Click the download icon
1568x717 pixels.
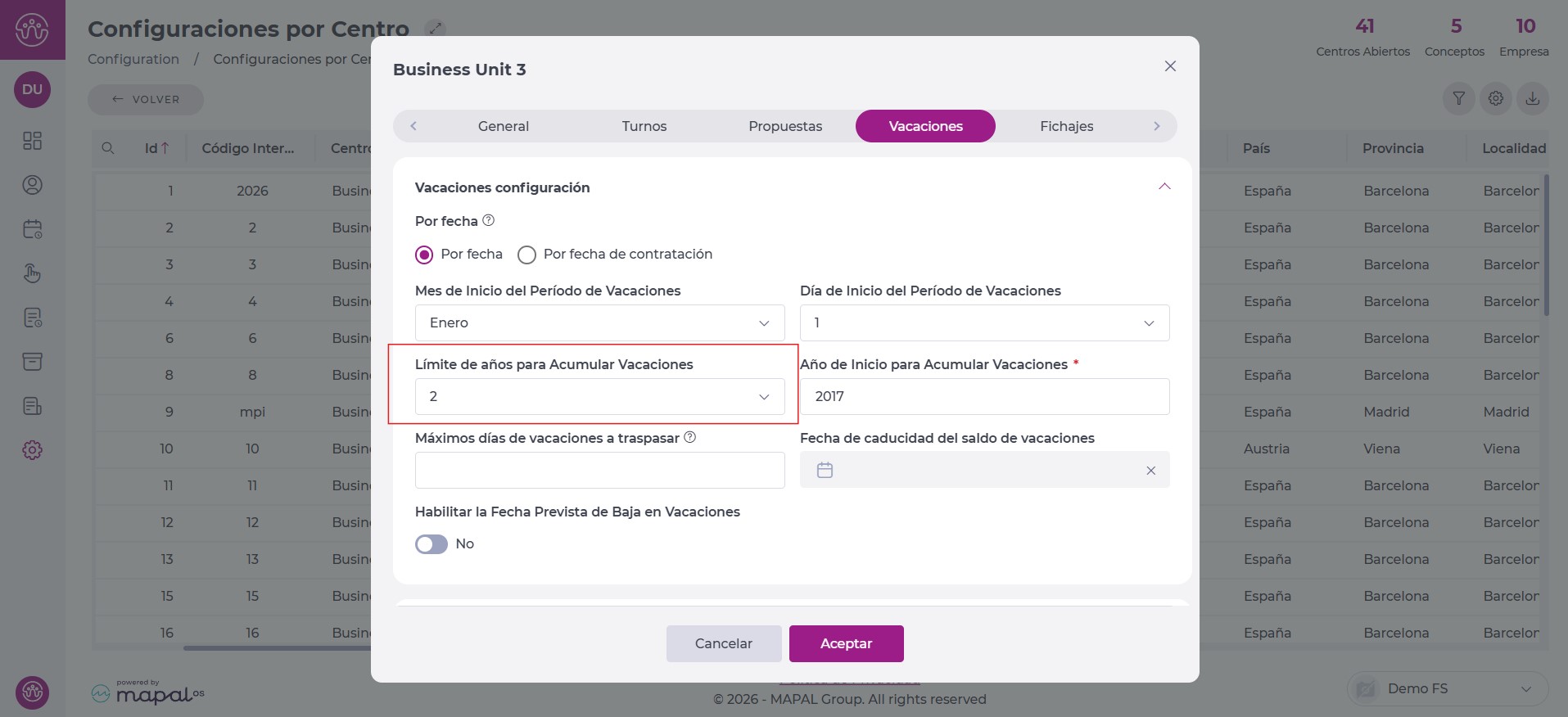[x=1532, y=99]
